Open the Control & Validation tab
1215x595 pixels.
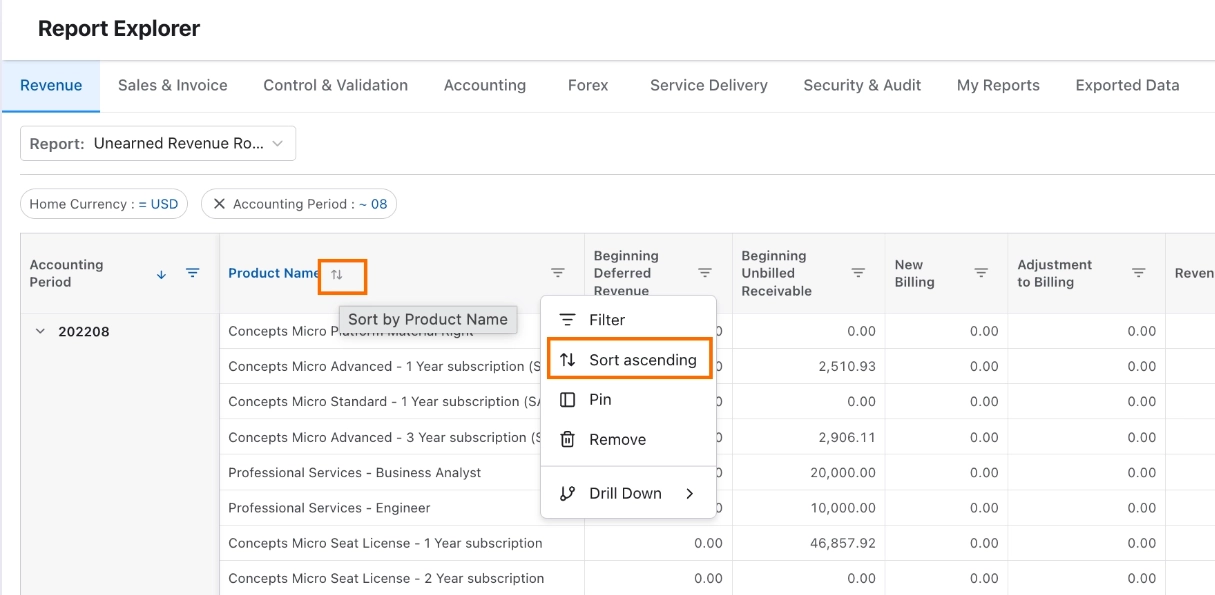(336, 86)
